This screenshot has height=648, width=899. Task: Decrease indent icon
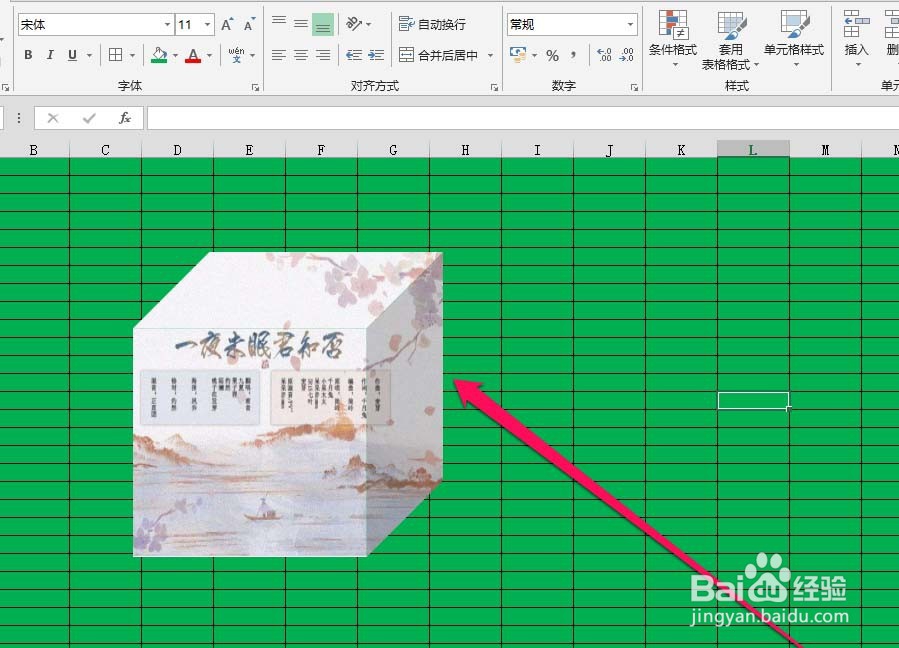[354, 55]
